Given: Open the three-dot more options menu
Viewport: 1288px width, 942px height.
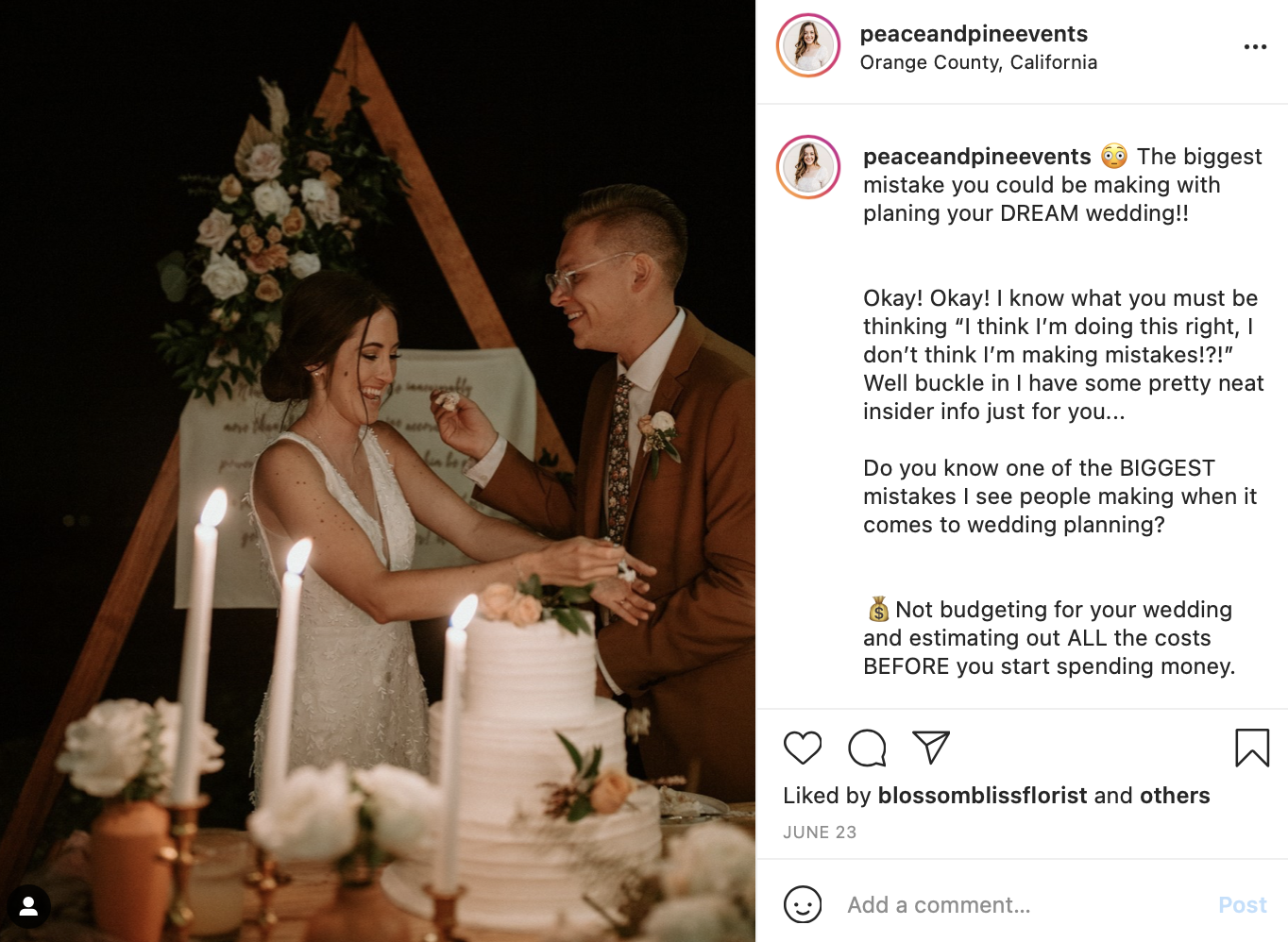Looking at the screenshot, I should (1255, 47).
